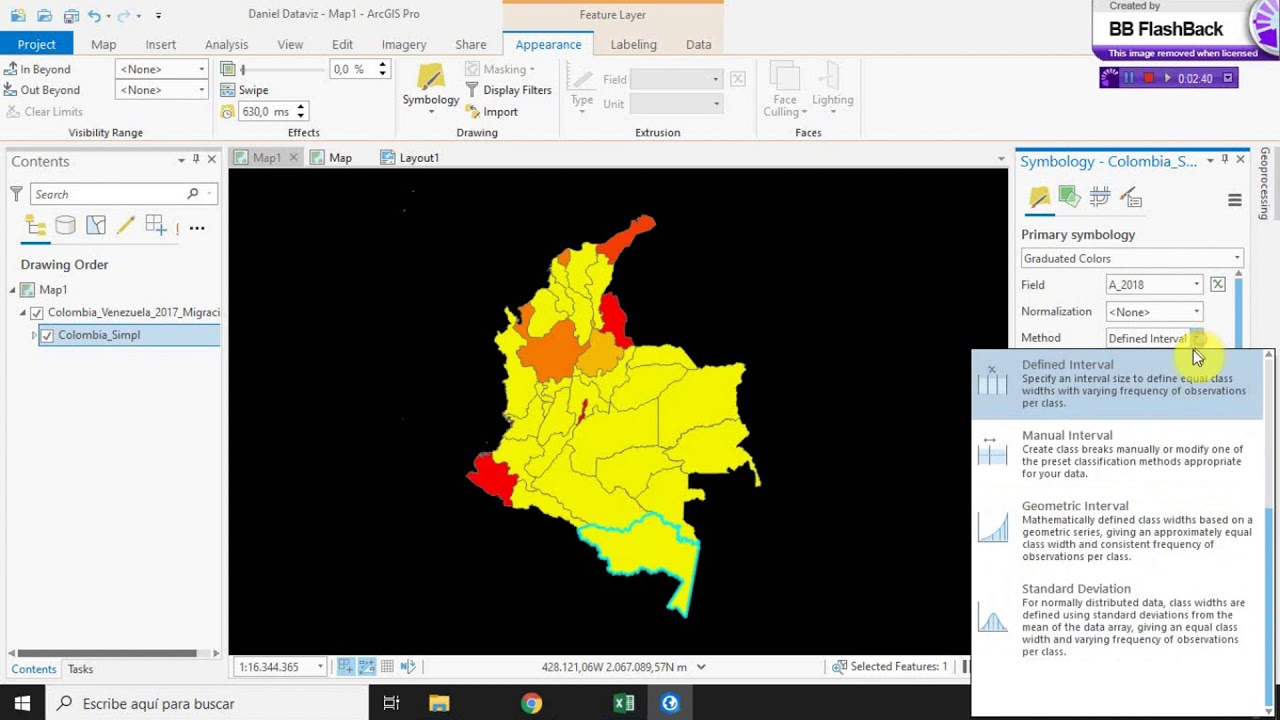The image size is (1280, 720).
Task: Click the field expression button next to A_2018
Action: [x=1218, y=285]
